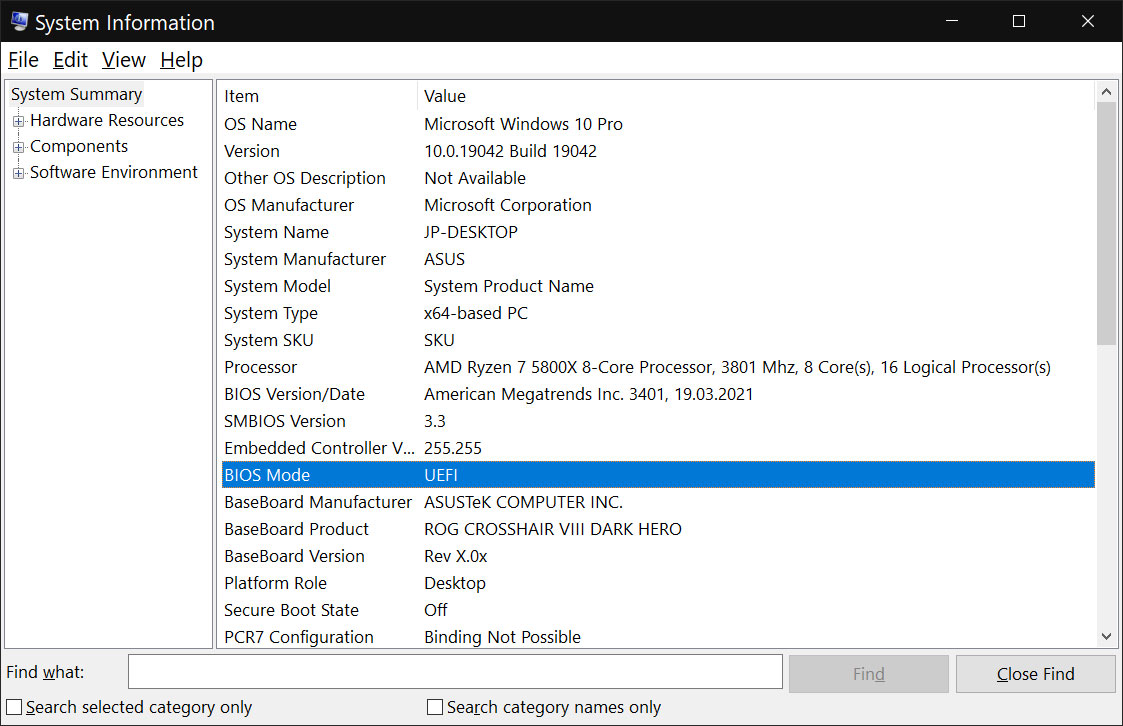Click the Item column header
Screen dimensions: 1123x726
[x=319, y=96]
